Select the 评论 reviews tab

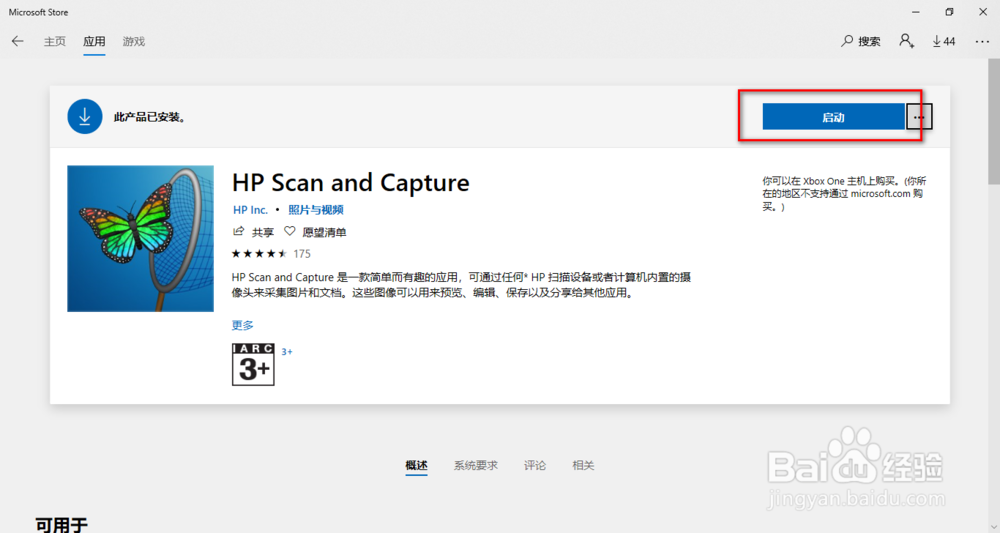pos(535,465)
